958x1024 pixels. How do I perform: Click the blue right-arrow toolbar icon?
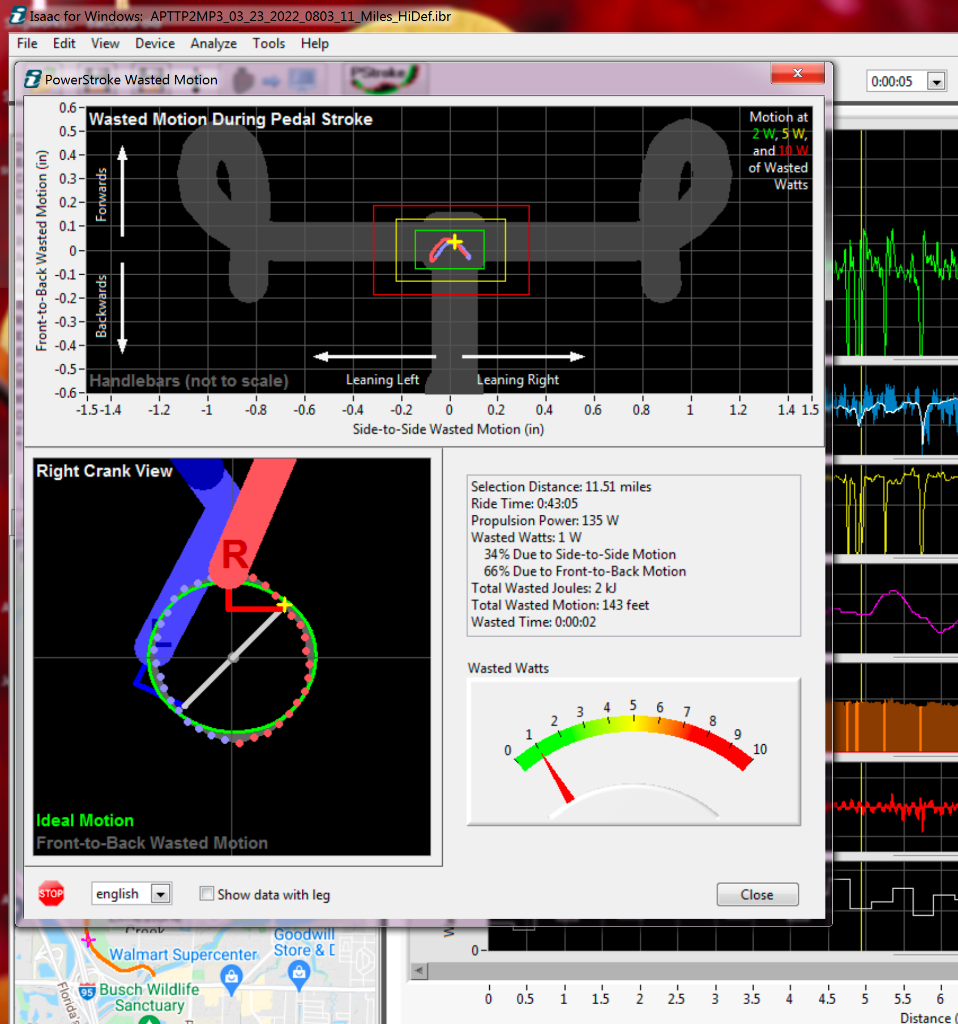270,79
